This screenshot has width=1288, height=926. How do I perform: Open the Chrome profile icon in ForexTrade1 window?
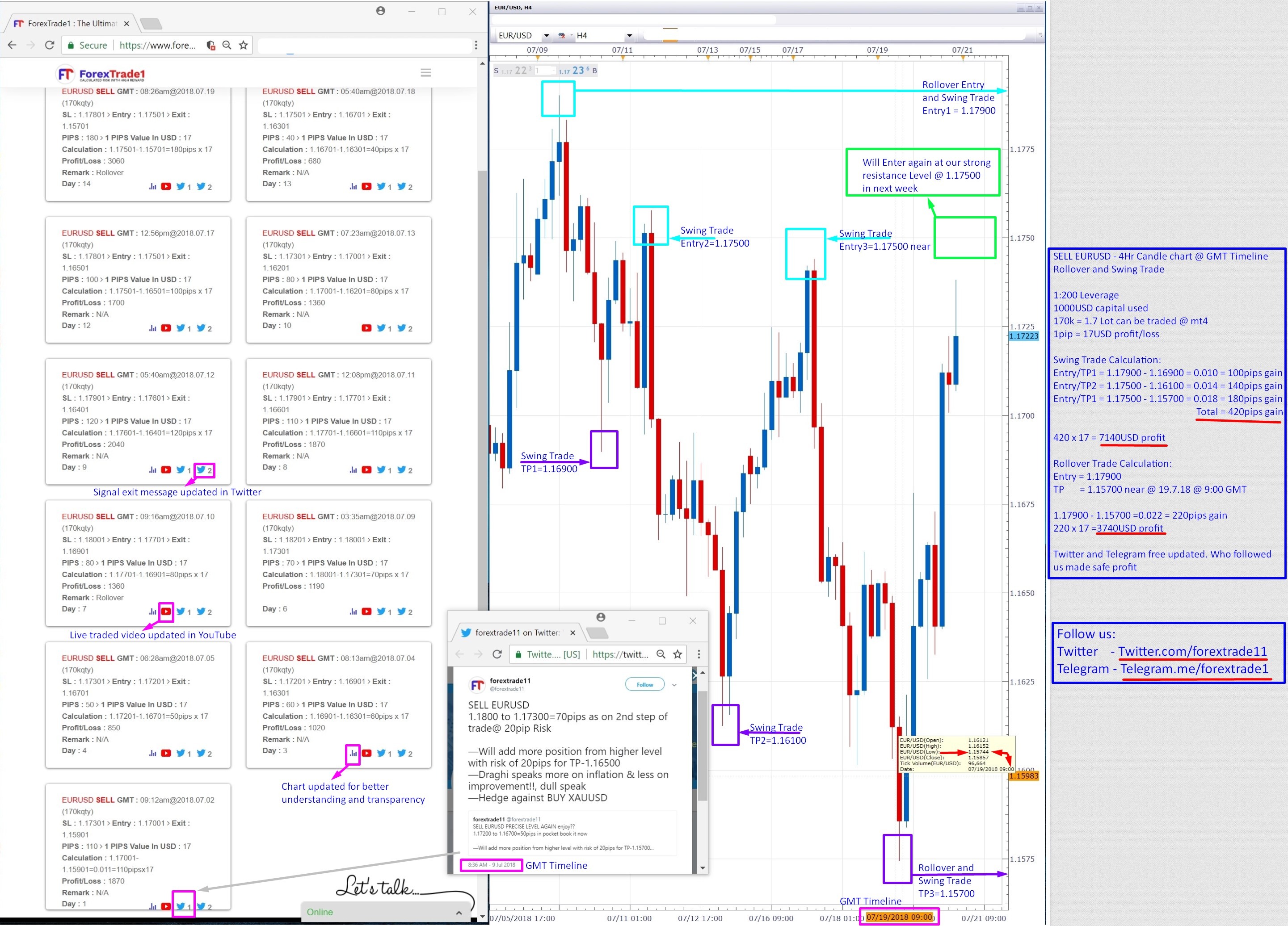[x=380, y=11]
